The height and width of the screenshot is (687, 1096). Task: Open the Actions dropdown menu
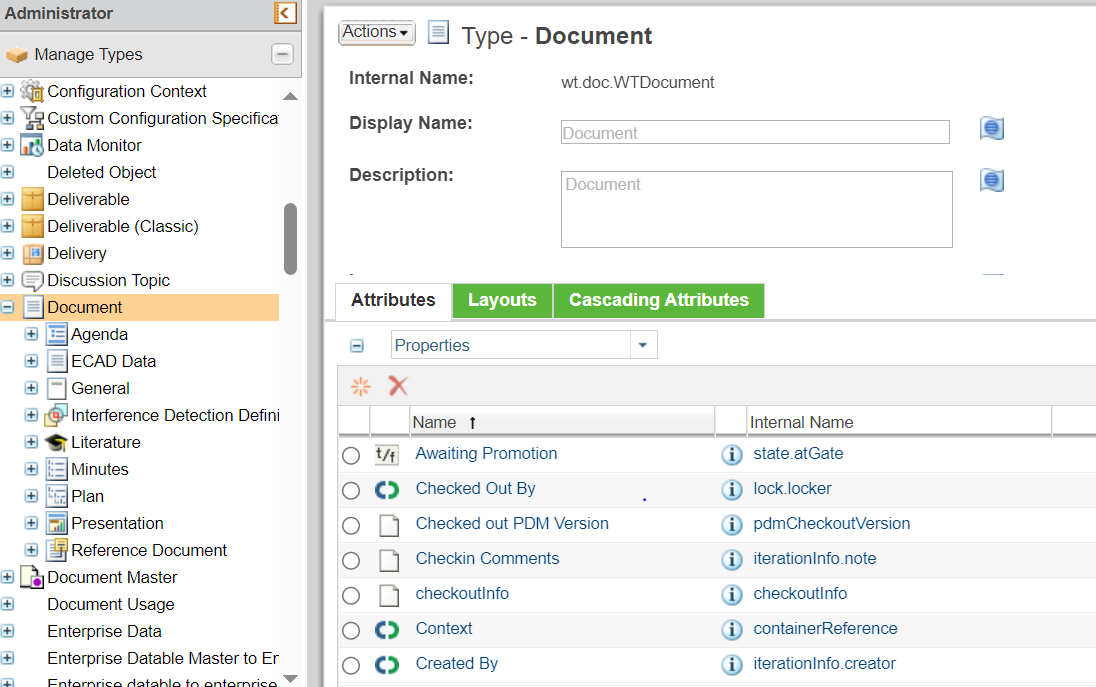point(376,33)
